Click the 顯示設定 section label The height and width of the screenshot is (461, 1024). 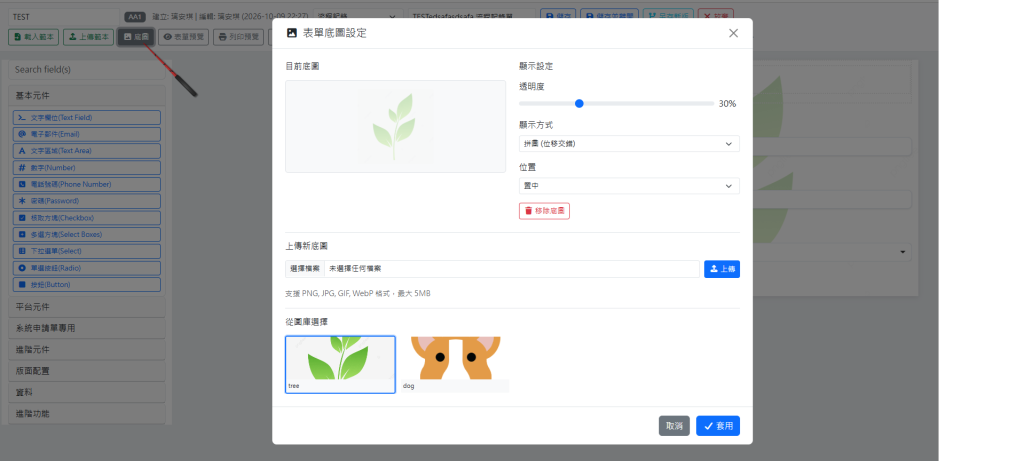[x=536, y=67]
